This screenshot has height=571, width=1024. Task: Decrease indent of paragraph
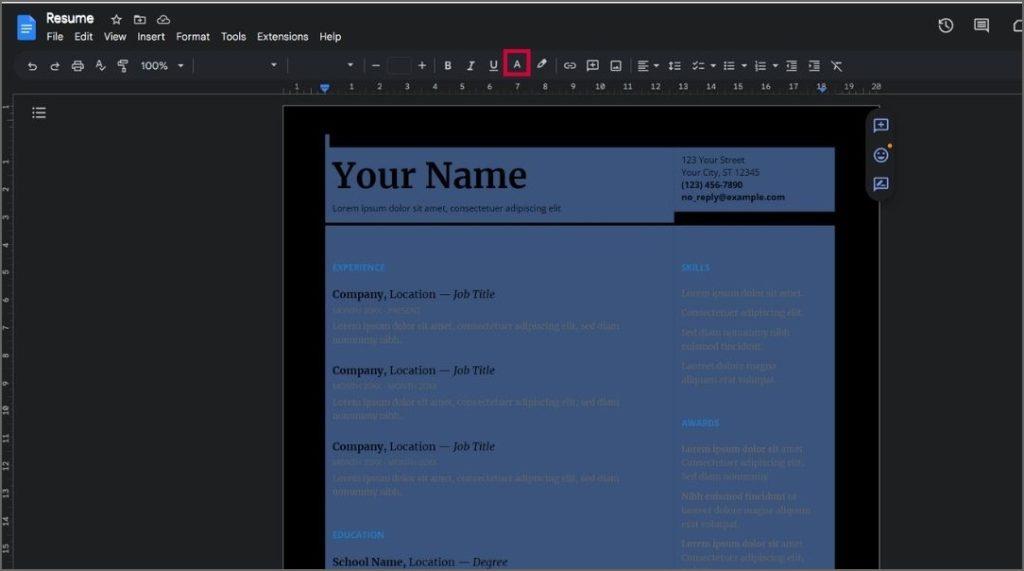pos(792,65)
